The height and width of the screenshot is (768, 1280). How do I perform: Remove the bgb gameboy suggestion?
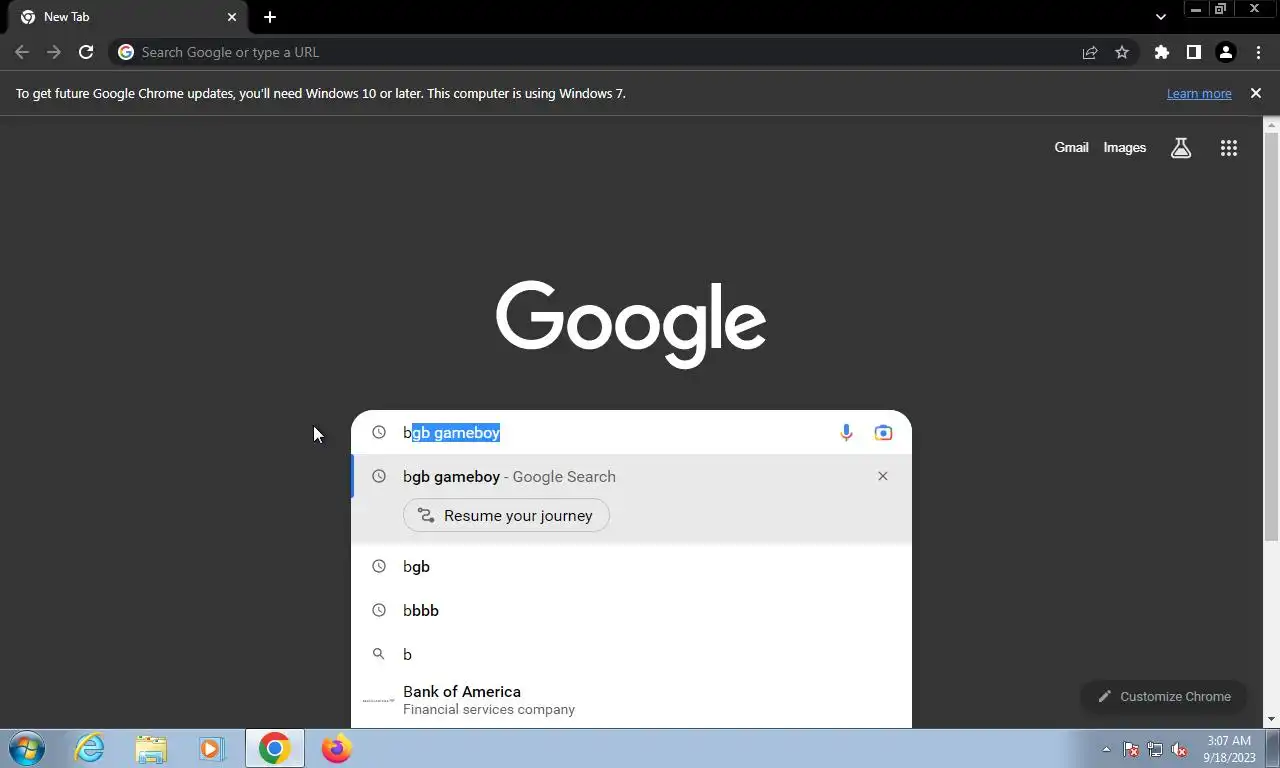tap(882, 476)
